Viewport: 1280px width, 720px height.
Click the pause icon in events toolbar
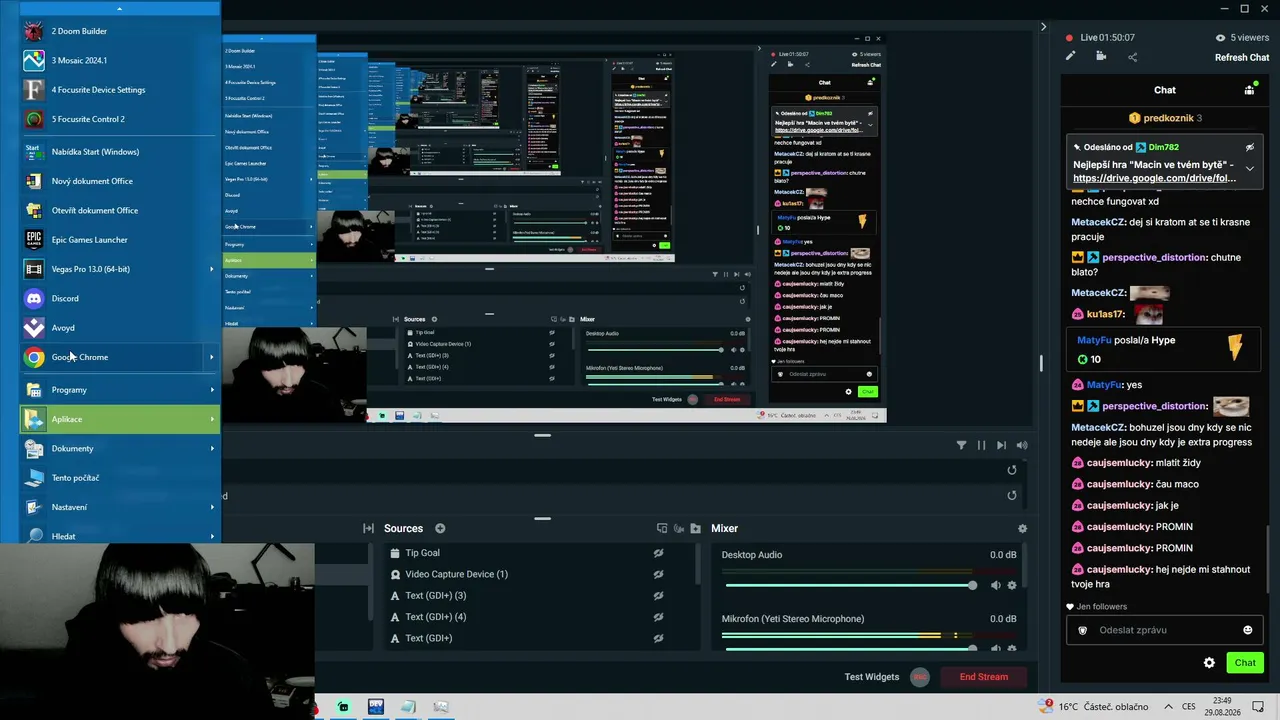[x=981, y=445]
